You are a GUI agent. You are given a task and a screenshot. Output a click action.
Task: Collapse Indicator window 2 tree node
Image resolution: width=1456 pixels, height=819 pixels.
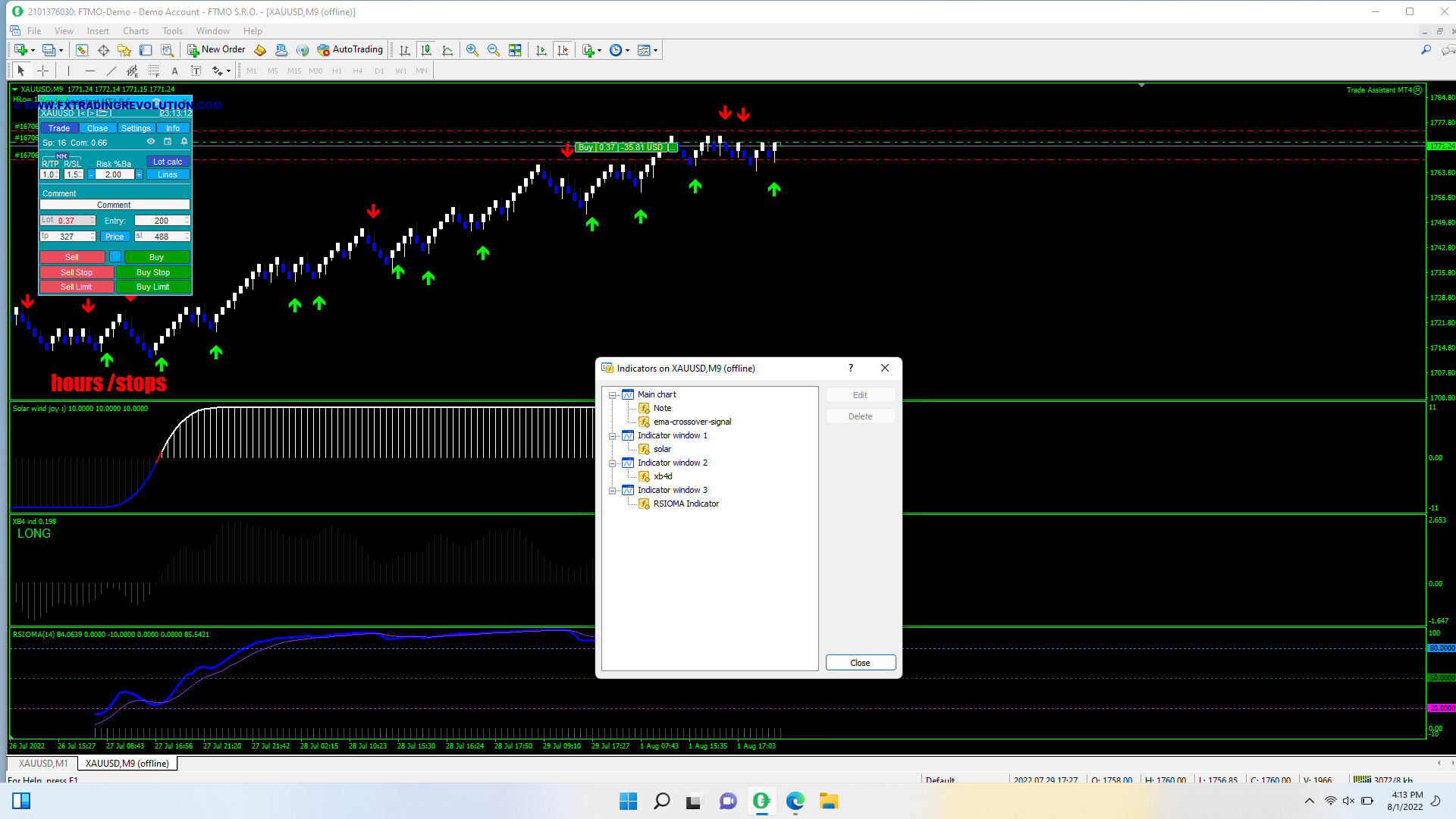pos(612,463)
